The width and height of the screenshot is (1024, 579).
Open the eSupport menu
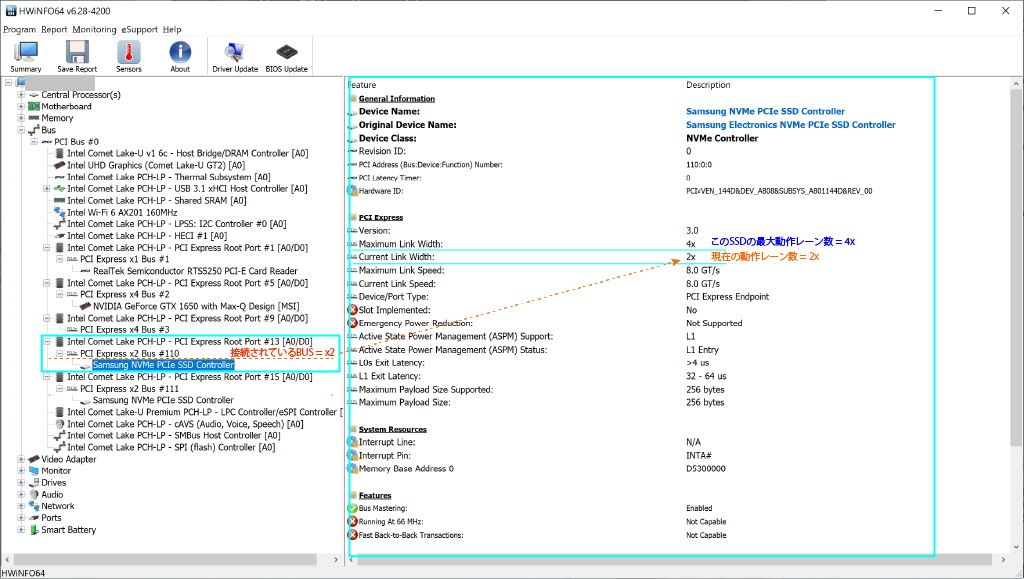pyautogui.click(x=140, y=30)
